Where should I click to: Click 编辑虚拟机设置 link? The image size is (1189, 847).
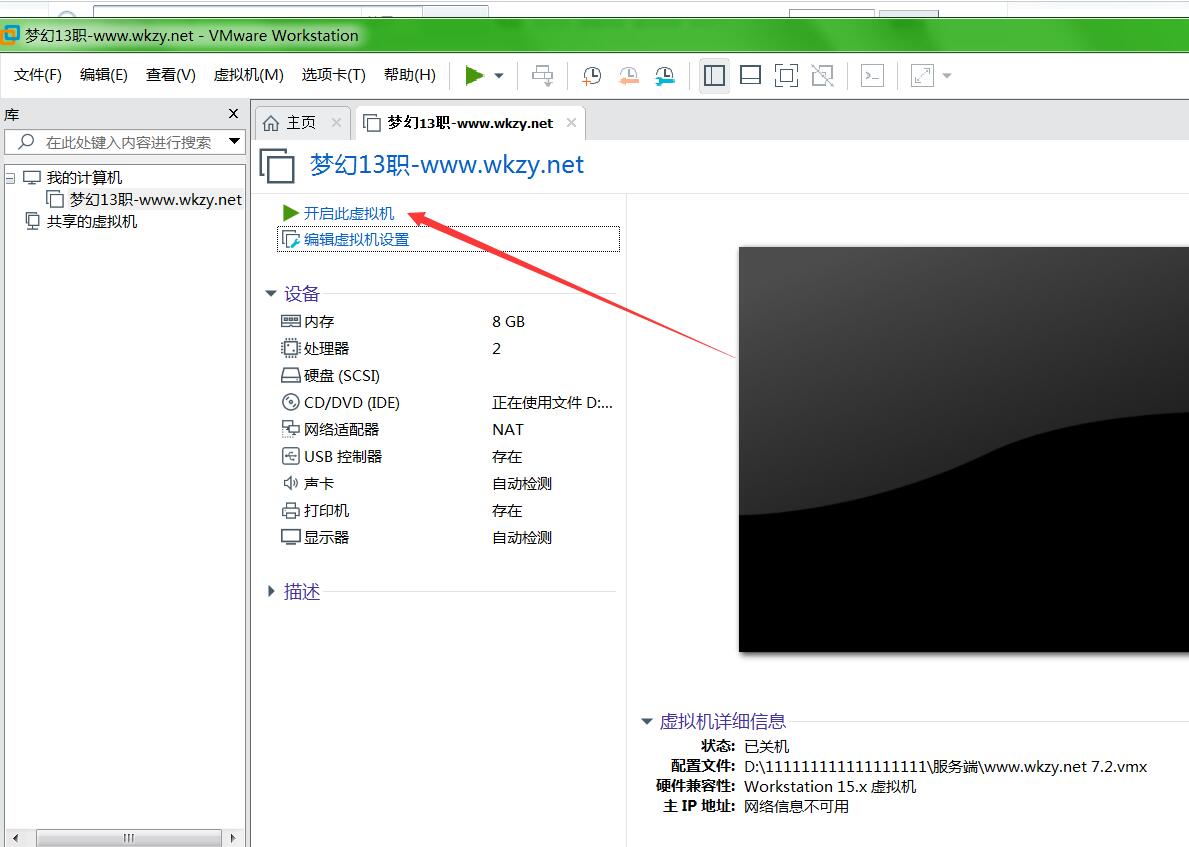tap(356, 240)
